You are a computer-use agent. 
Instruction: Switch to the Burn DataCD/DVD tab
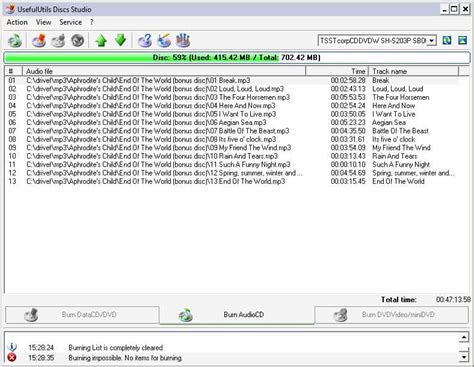82,315
